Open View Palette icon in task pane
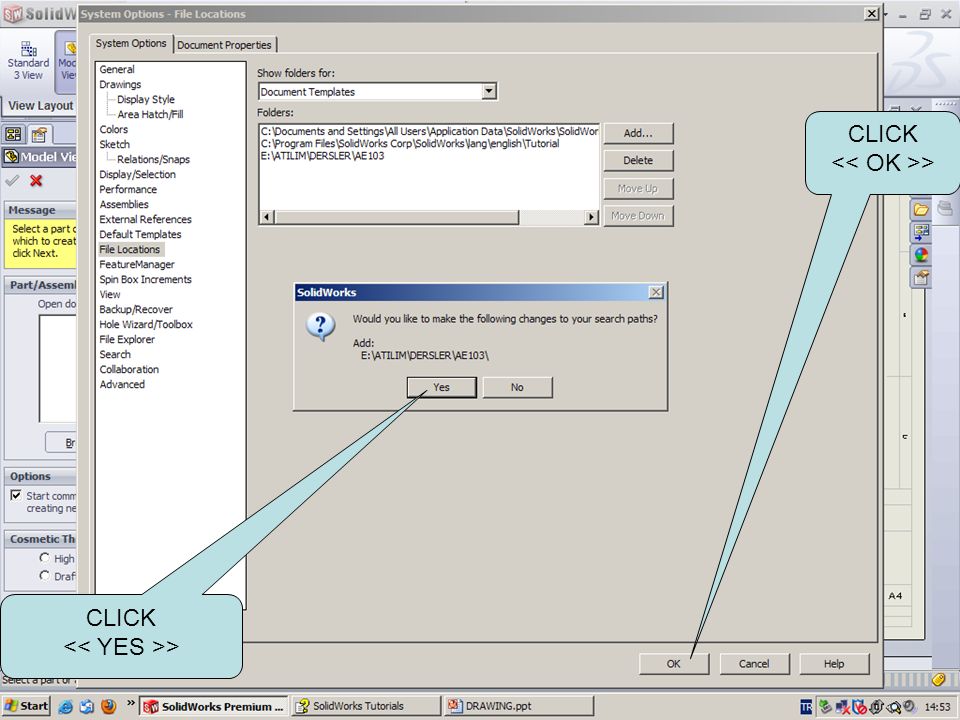This screenshot has height=720, width=960. click(921, 231)
